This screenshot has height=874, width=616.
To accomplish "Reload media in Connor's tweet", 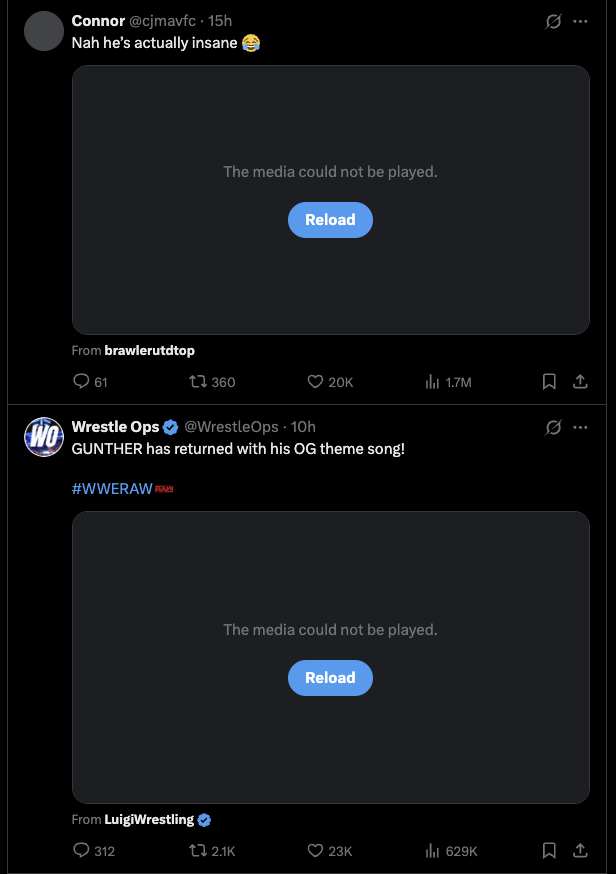I will point(330,220).
